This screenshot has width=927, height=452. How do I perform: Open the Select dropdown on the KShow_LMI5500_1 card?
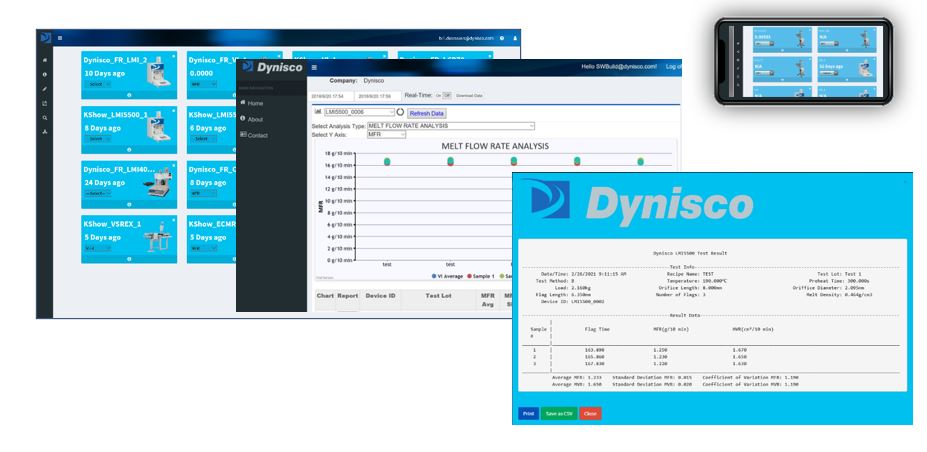tap(98, 138)
